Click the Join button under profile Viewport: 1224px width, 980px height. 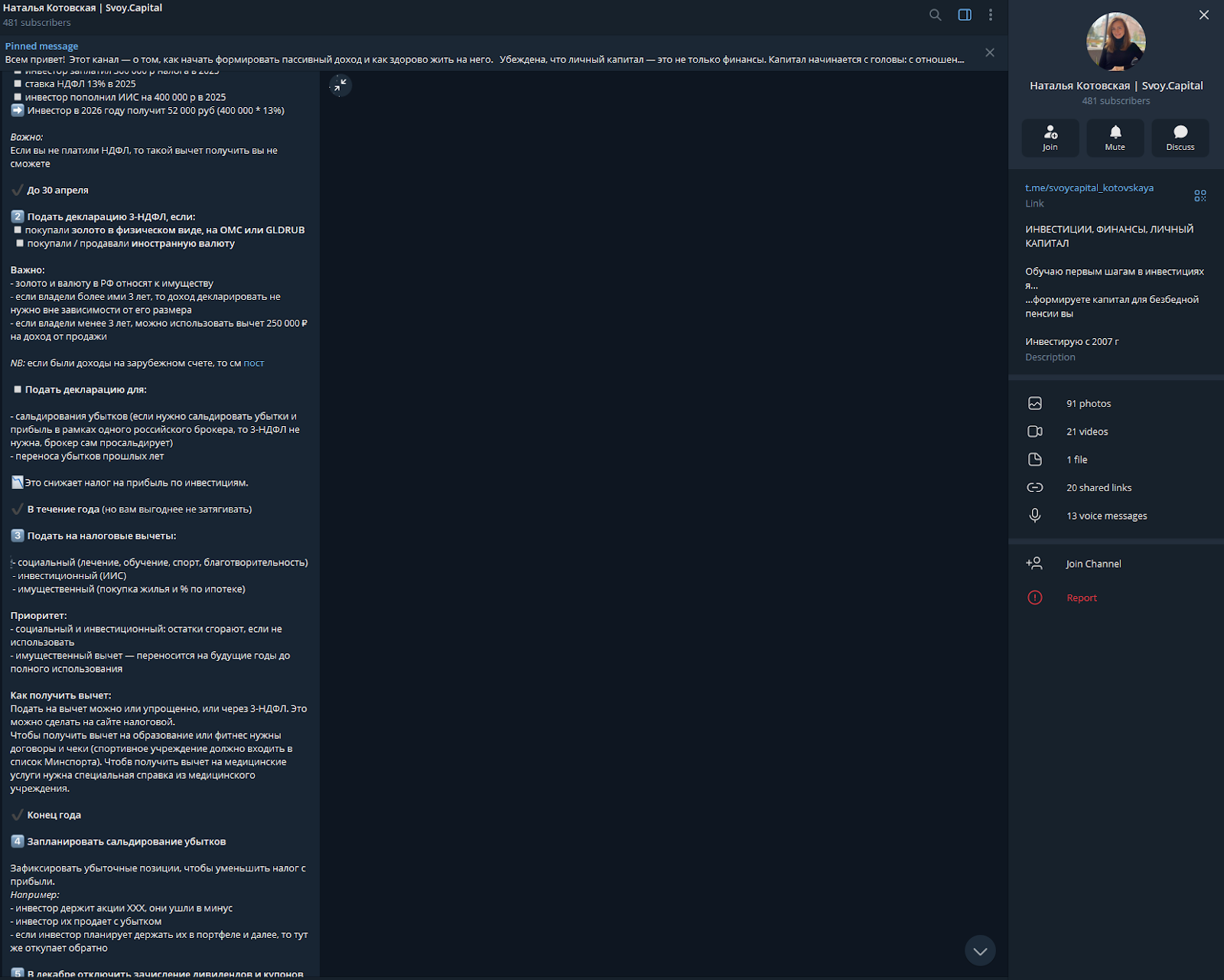1050,138
